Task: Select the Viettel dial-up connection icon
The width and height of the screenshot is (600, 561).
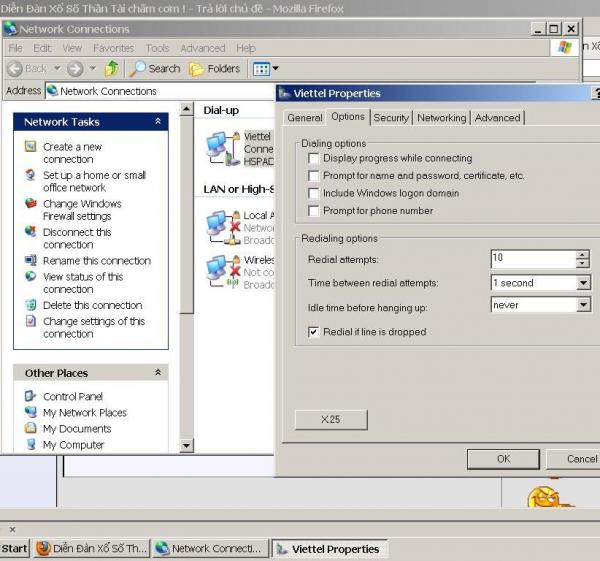Action: 223,149
